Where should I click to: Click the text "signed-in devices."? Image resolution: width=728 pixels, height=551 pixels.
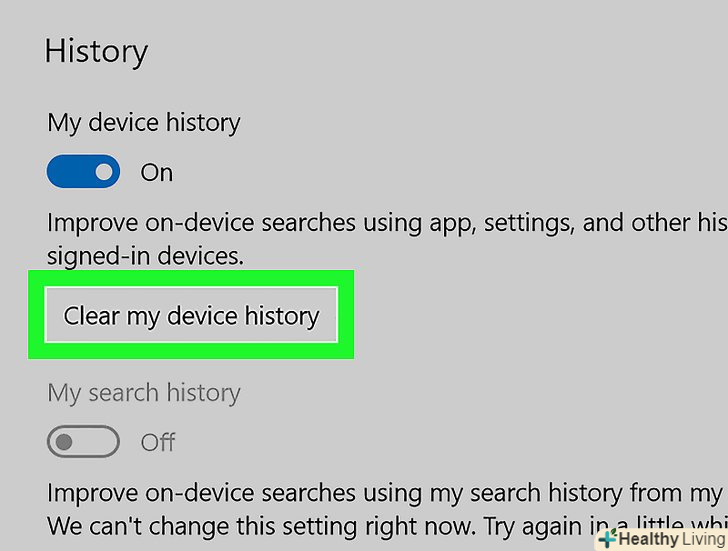(x=145, y=255)
